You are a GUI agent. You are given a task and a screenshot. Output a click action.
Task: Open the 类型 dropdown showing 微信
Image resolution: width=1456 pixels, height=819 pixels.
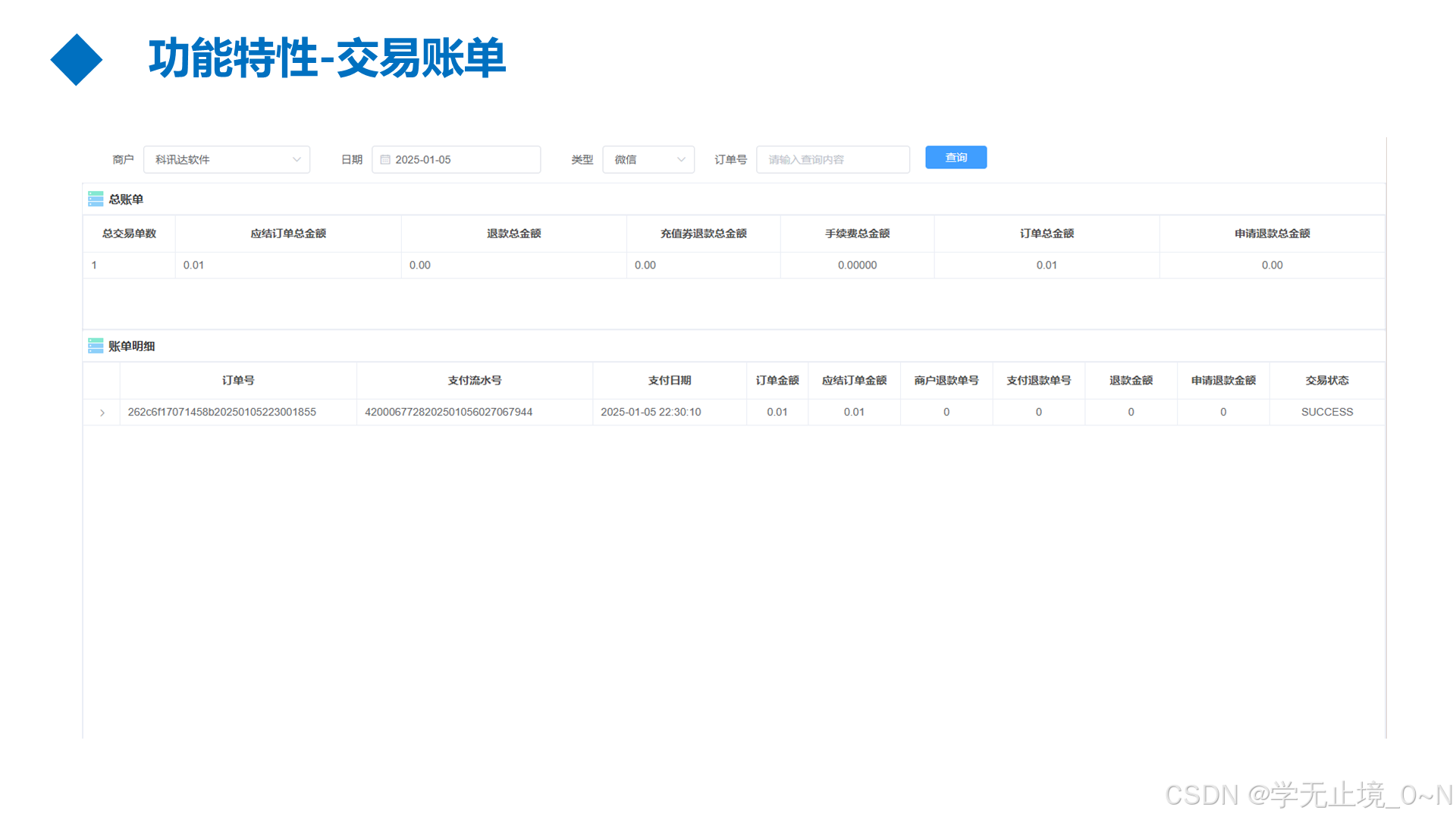pyautogui.click(x=648, y=159)
